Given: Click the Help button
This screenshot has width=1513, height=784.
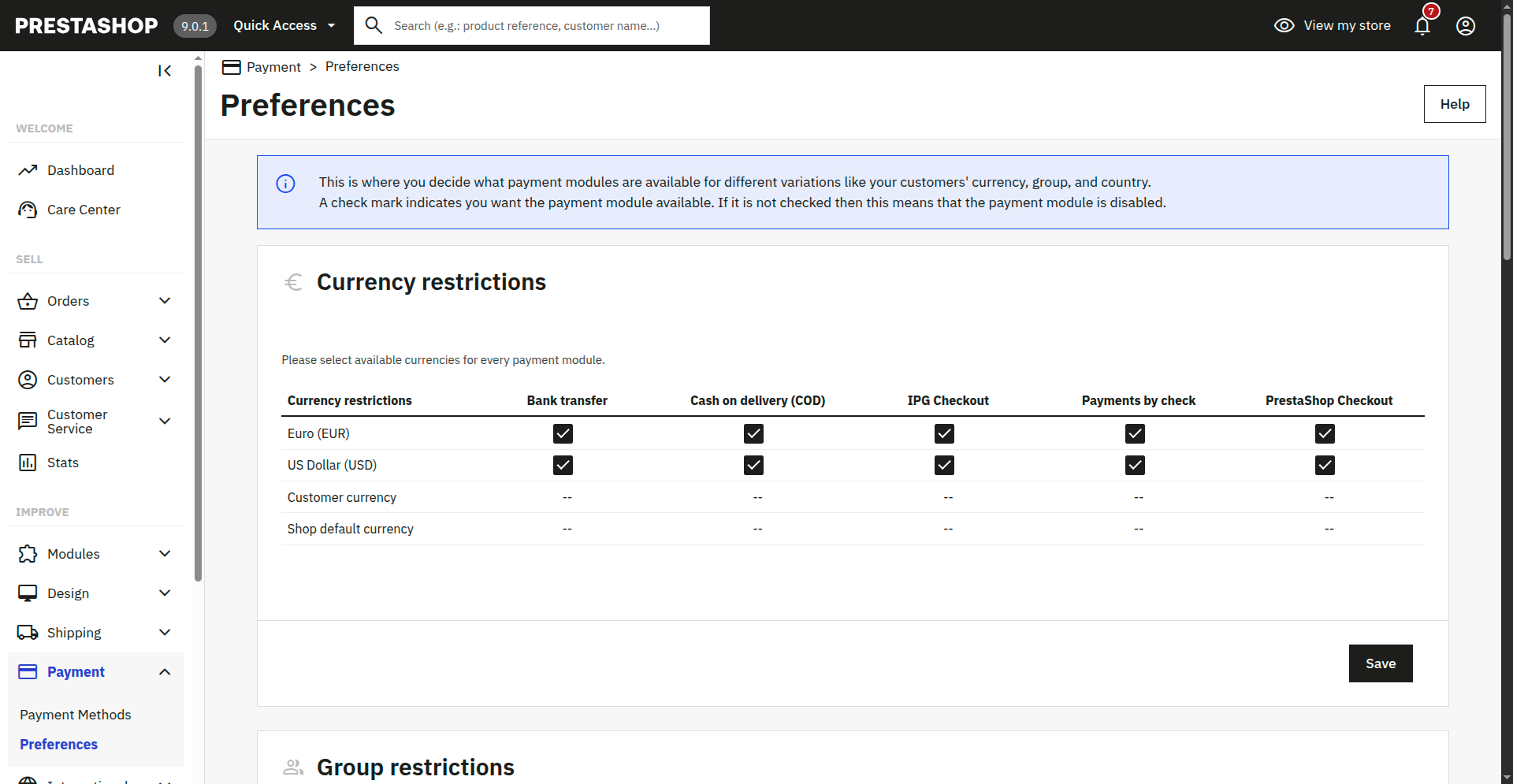Looking at the screenshot, I should point(1455,104).
